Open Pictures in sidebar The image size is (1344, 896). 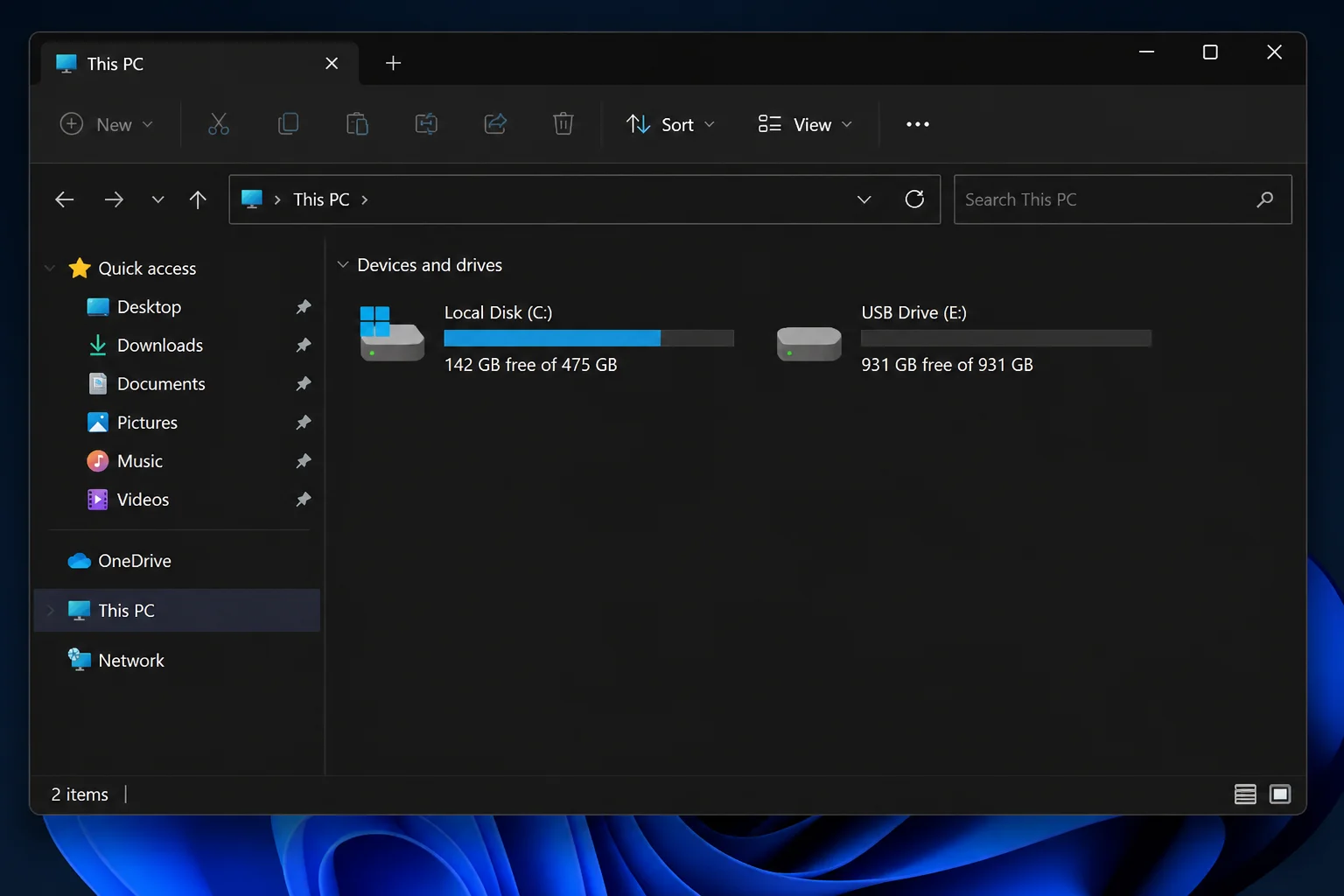pos(147,423)
